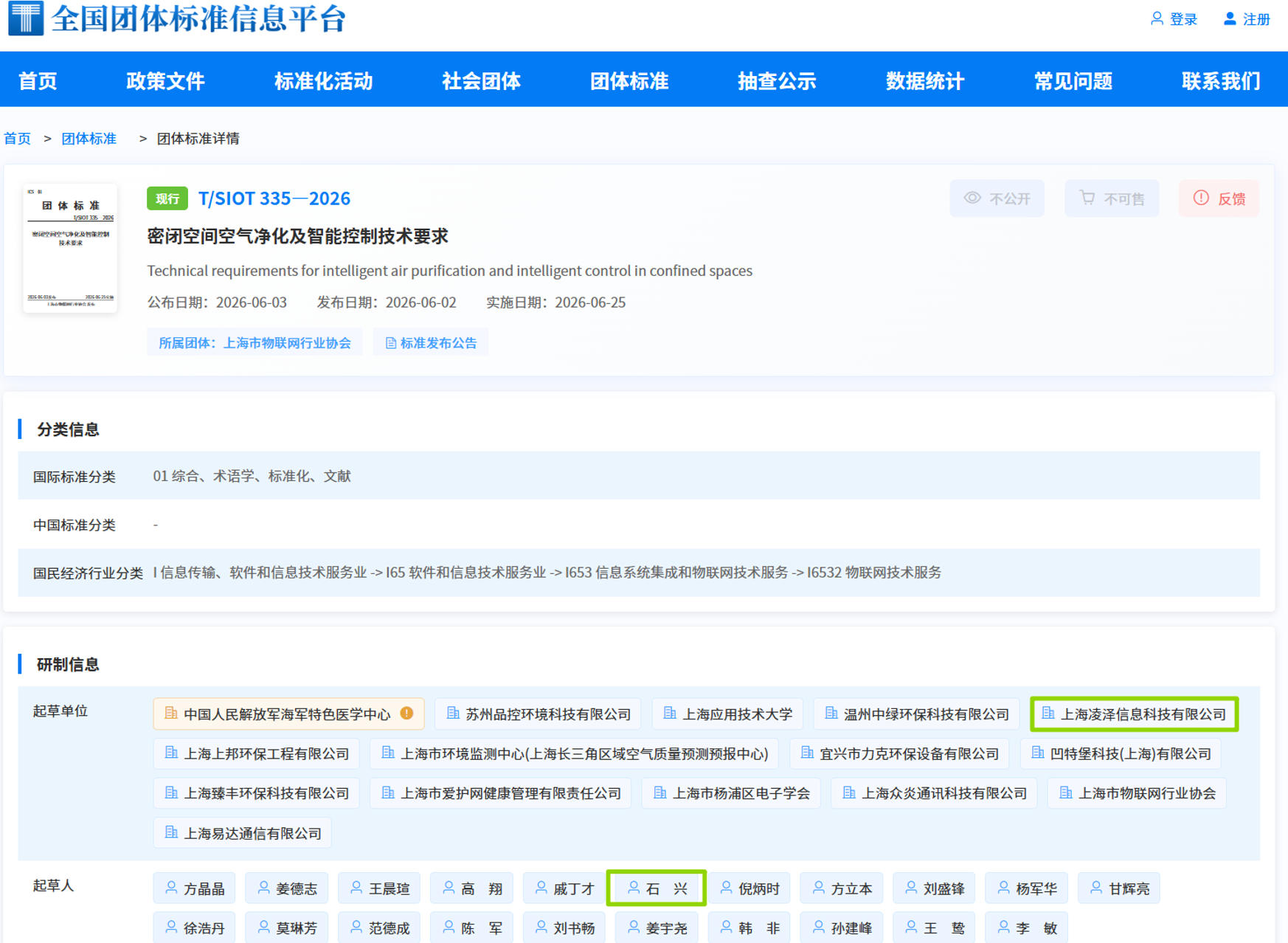
Task: Open the 联系我们 navigation menu
Action: 1221,80
